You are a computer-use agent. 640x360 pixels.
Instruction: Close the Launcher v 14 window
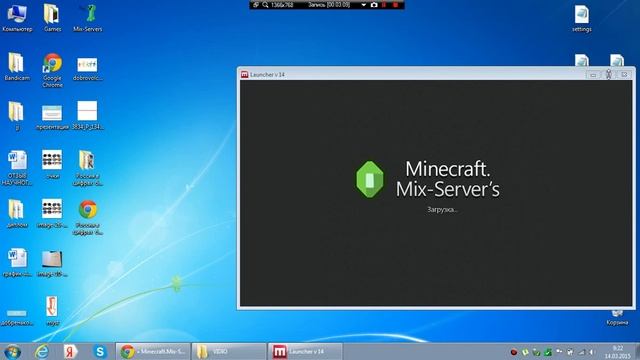(624, 75)
